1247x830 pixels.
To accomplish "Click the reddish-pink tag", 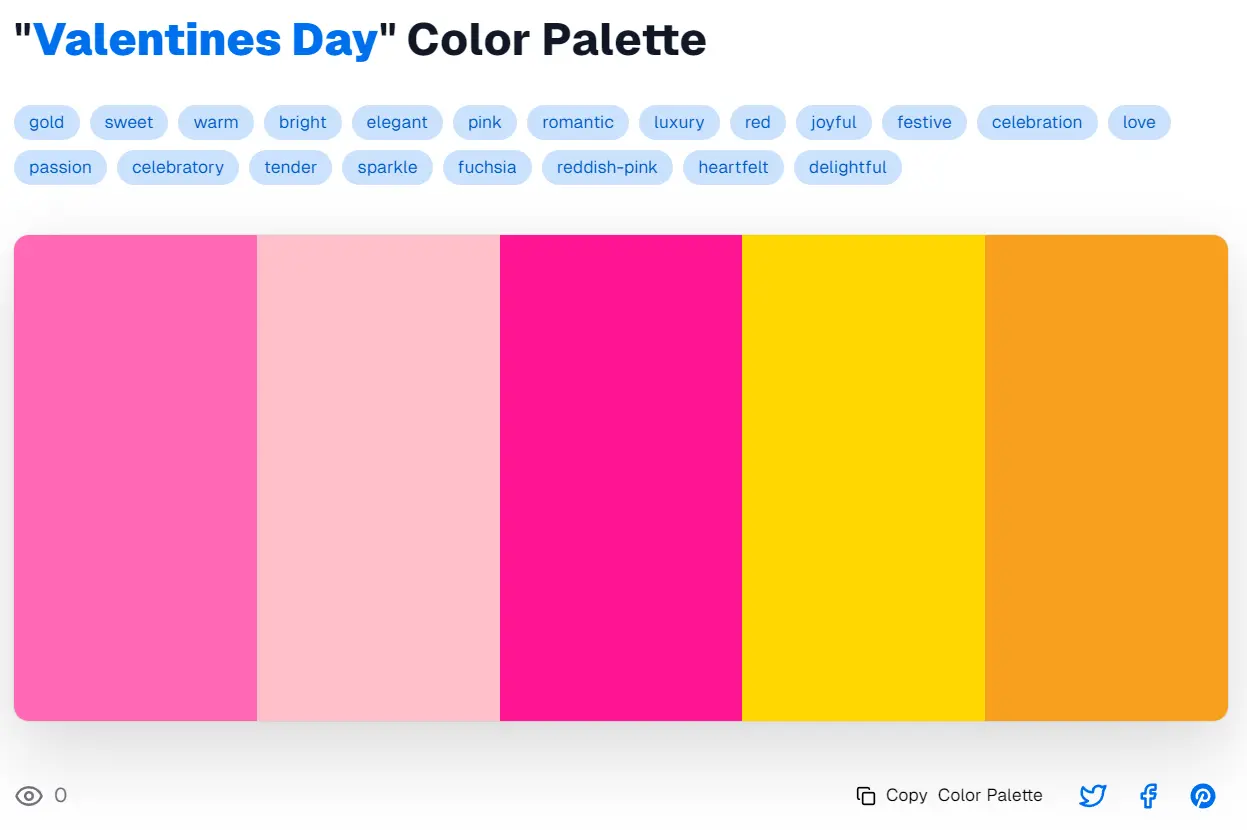I will click(x=607, y=167).
